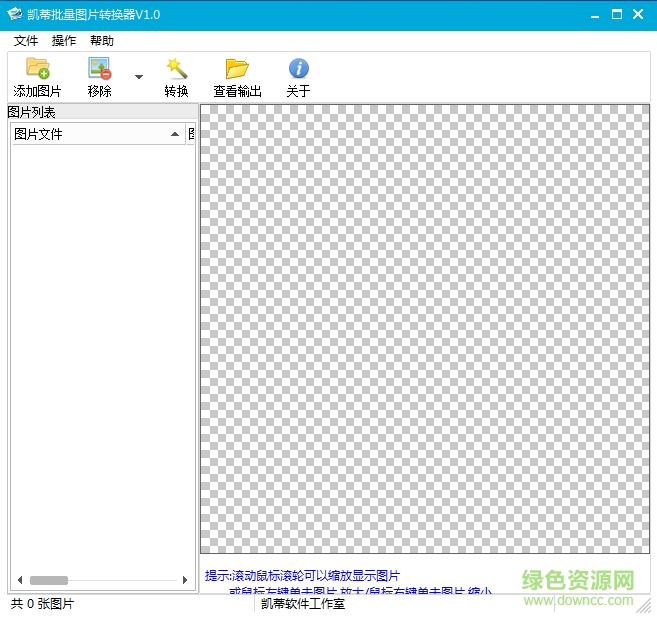Open the 文件 (File) menu

[26, 41]
